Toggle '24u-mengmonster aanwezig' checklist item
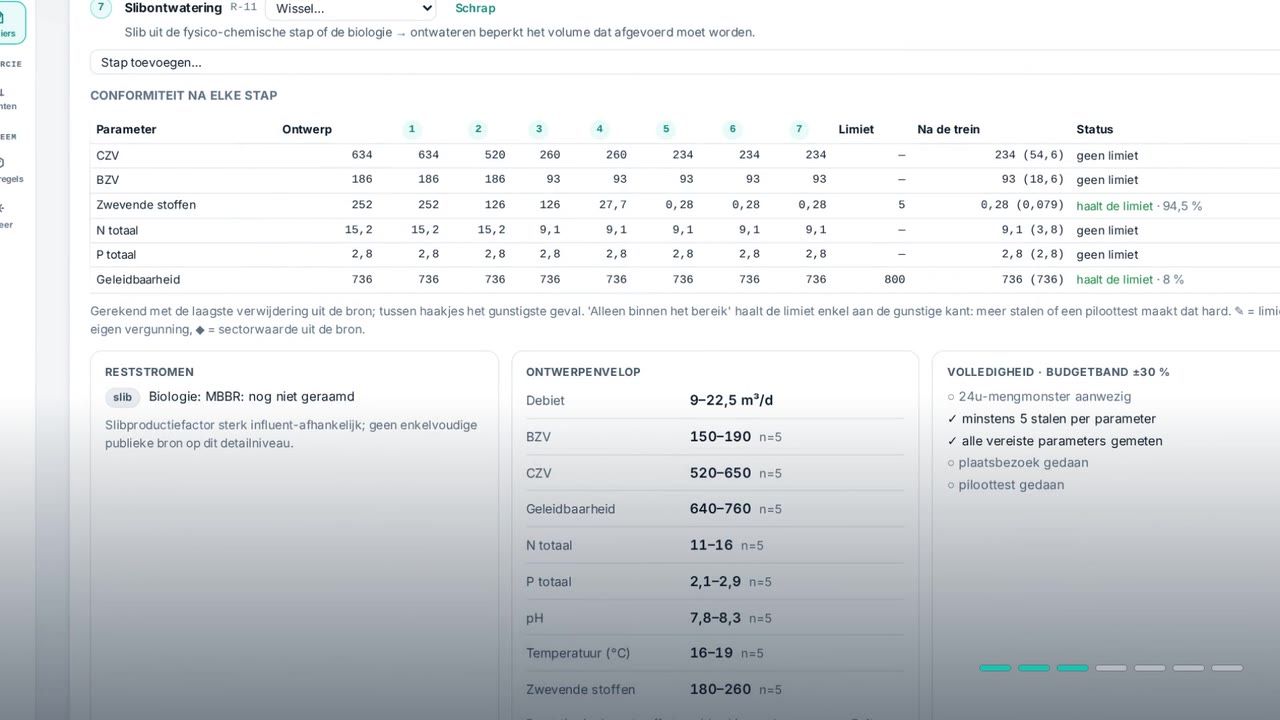This screenshot has height=720, width=1280. pyautogui.click(x=1039, y=396)
